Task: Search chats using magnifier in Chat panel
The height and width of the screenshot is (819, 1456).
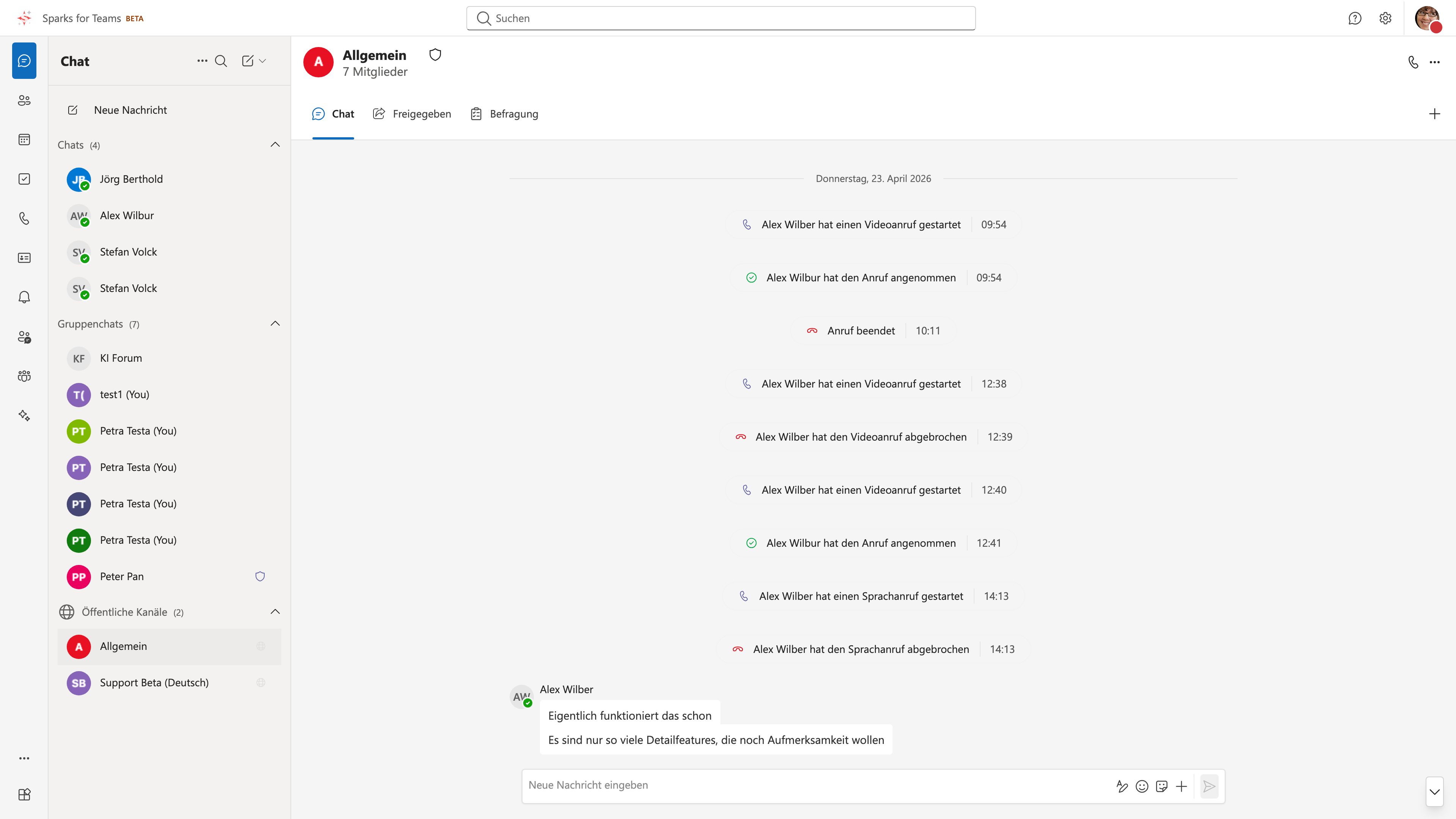Action: click(221, 61)
